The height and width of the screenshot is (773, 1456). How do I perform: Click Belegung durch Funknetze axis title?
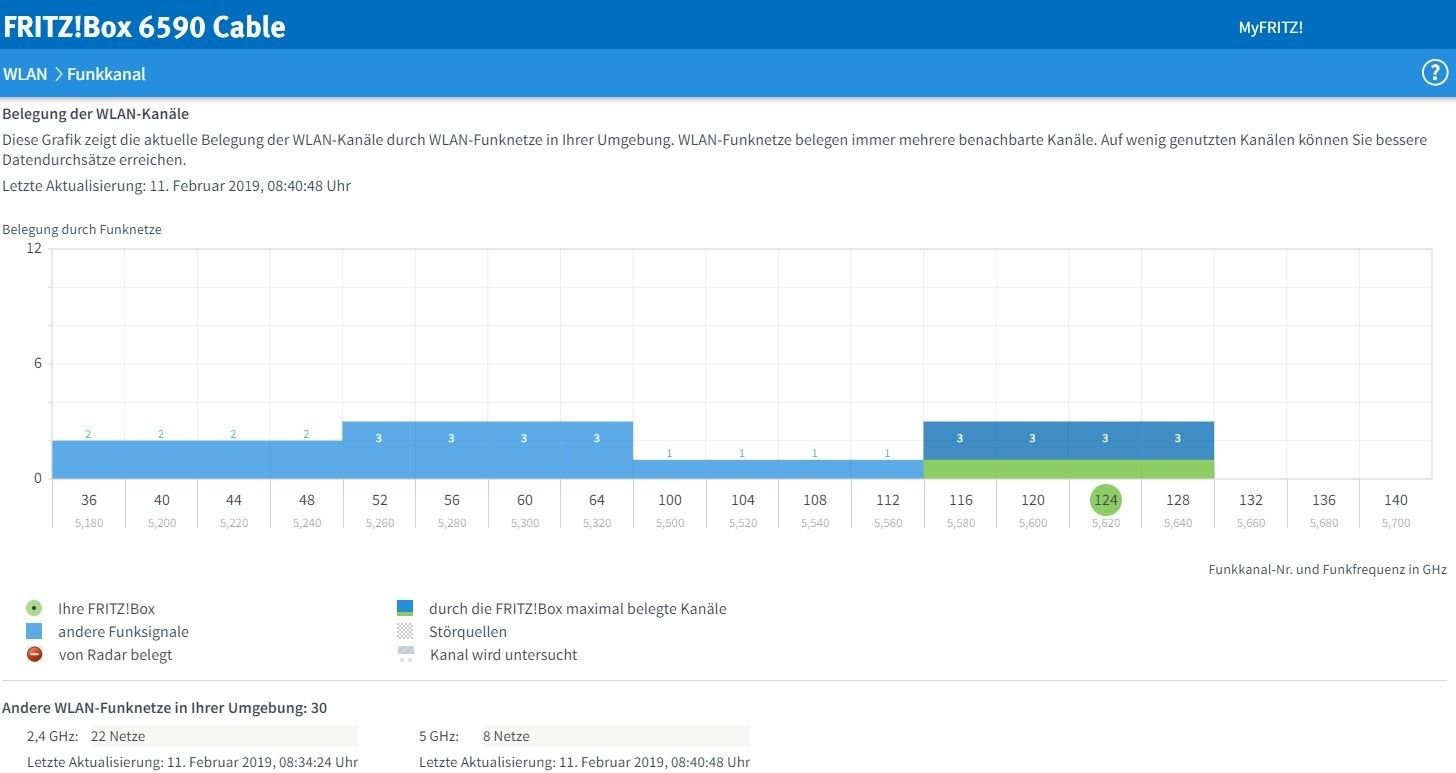pos(82,229)
